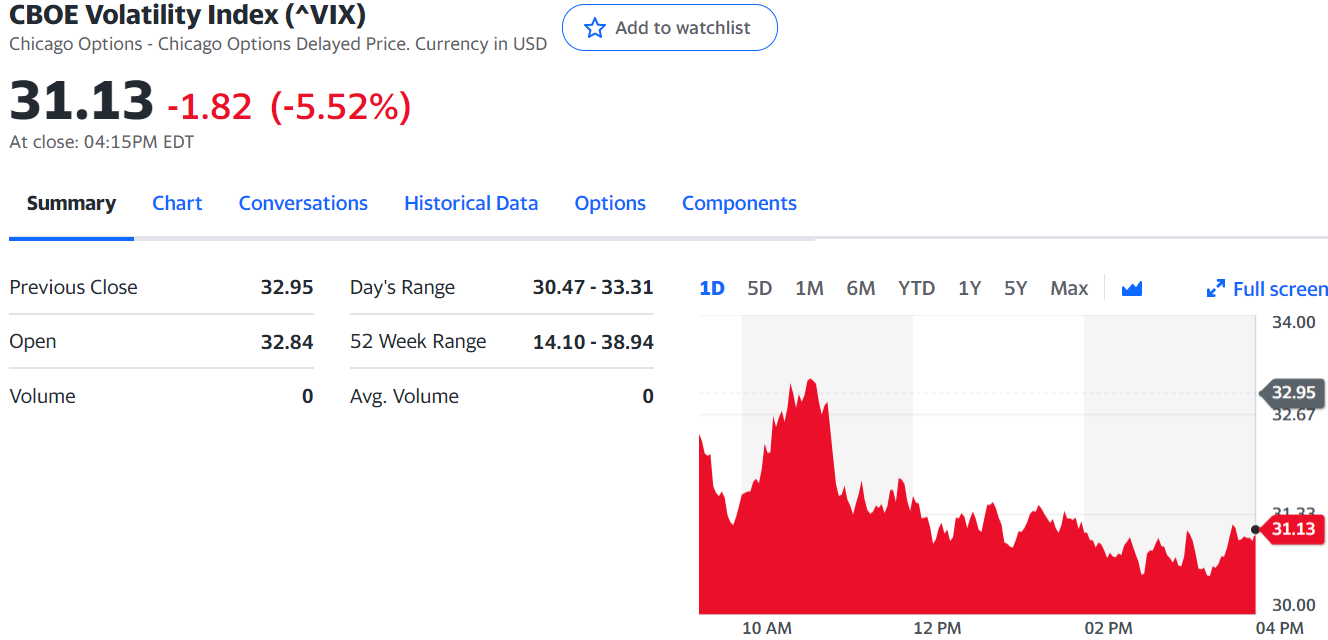The height and width of the screenshot is (640, 1328).
Task: Click the Volume label
Action: pos(42,396)
